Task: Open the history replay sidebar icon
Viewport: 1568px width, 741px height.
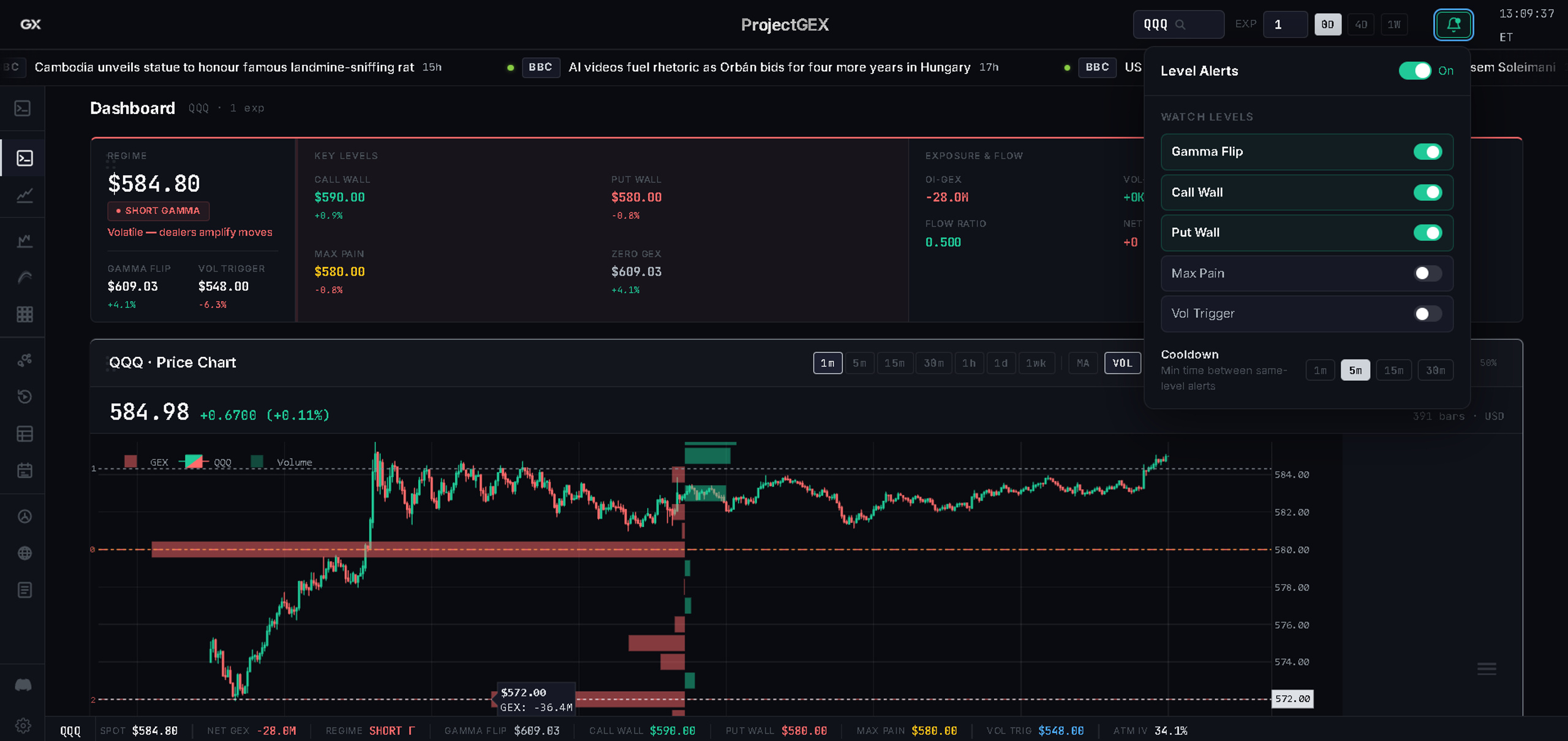Action: [24, 397]
